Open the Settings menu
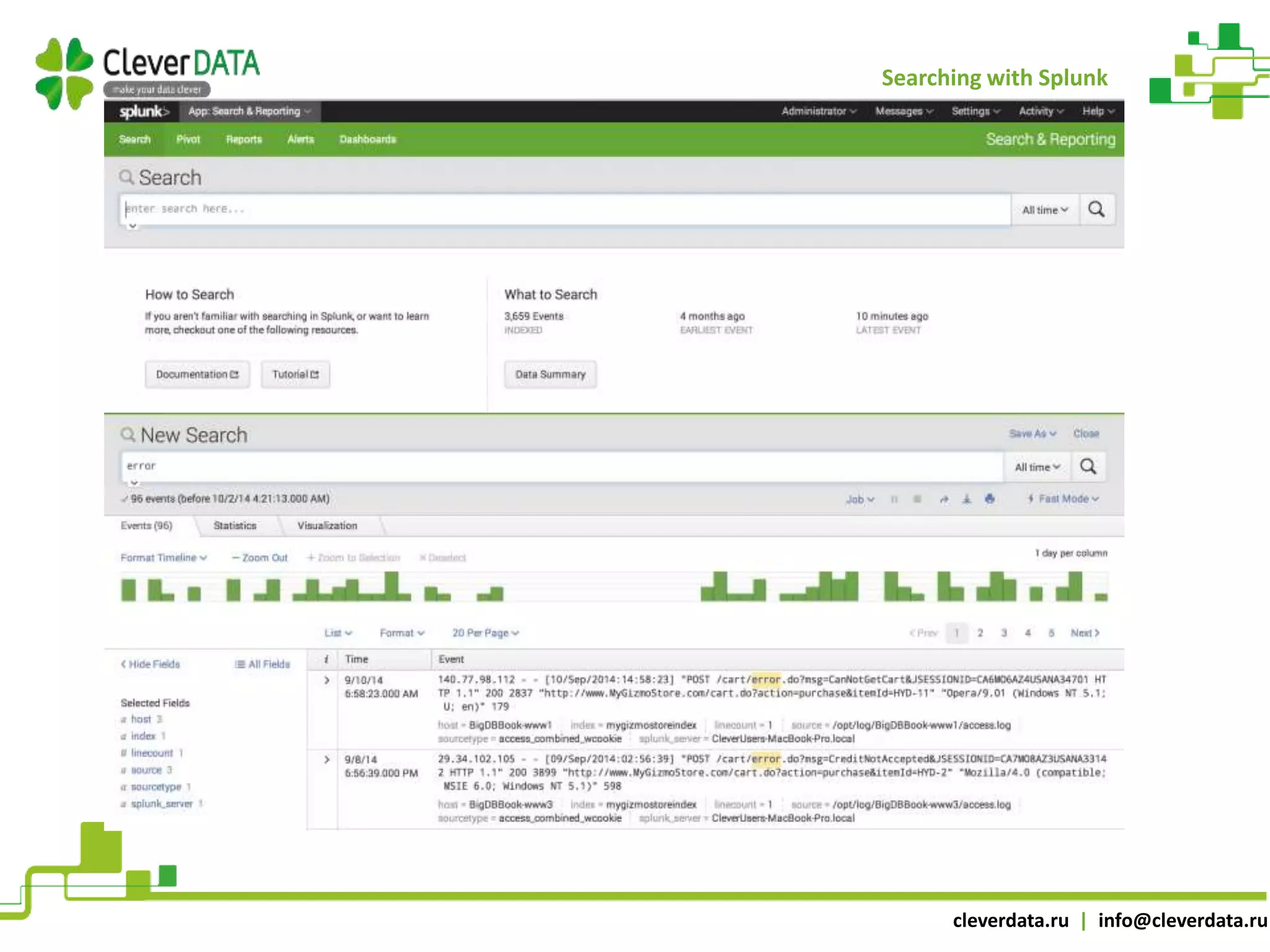The height and width of the screenshot is (952, 1270). (976, 112)
